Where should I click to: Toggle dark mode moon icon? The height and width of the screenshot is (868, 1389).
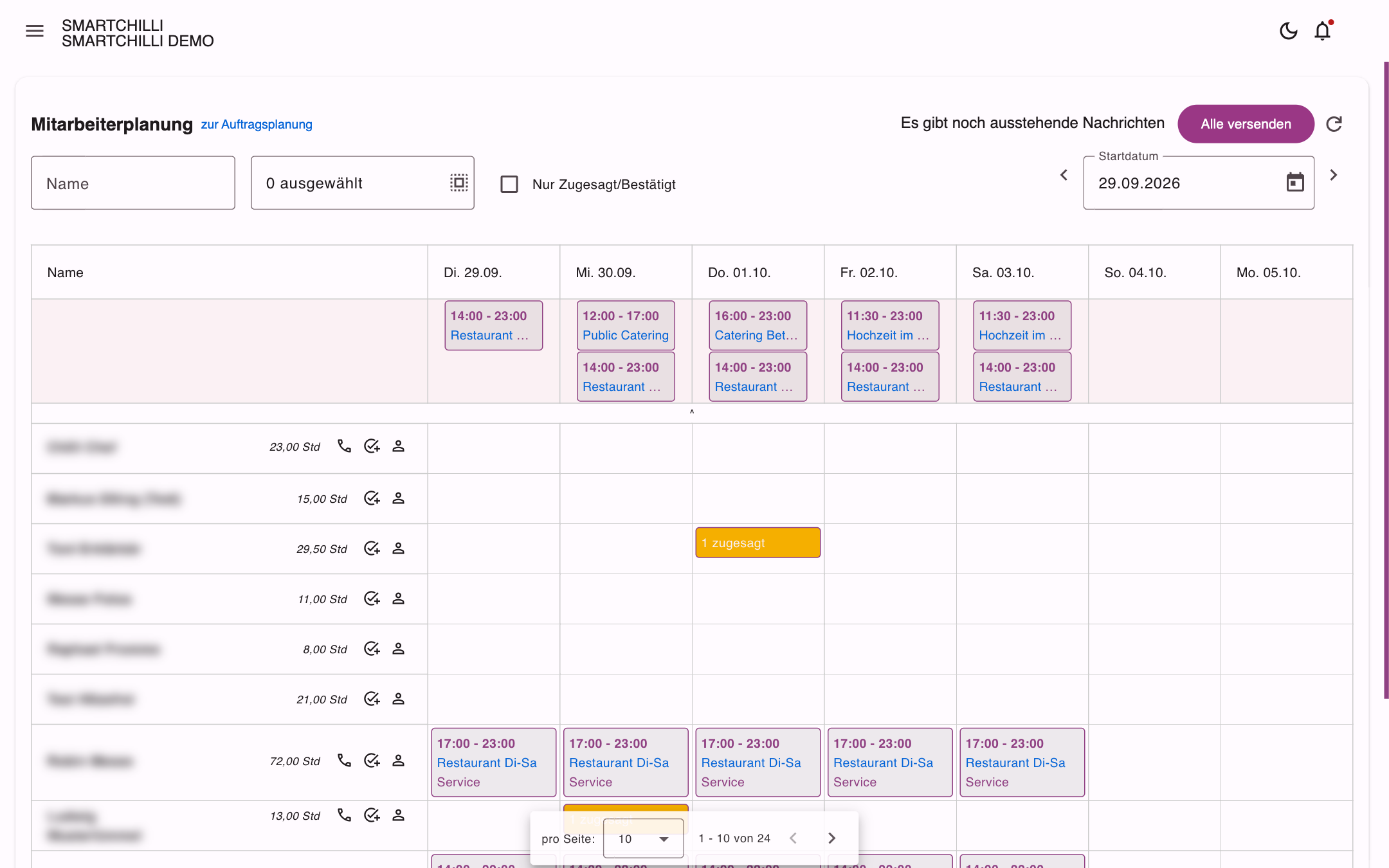(1288, 31)
